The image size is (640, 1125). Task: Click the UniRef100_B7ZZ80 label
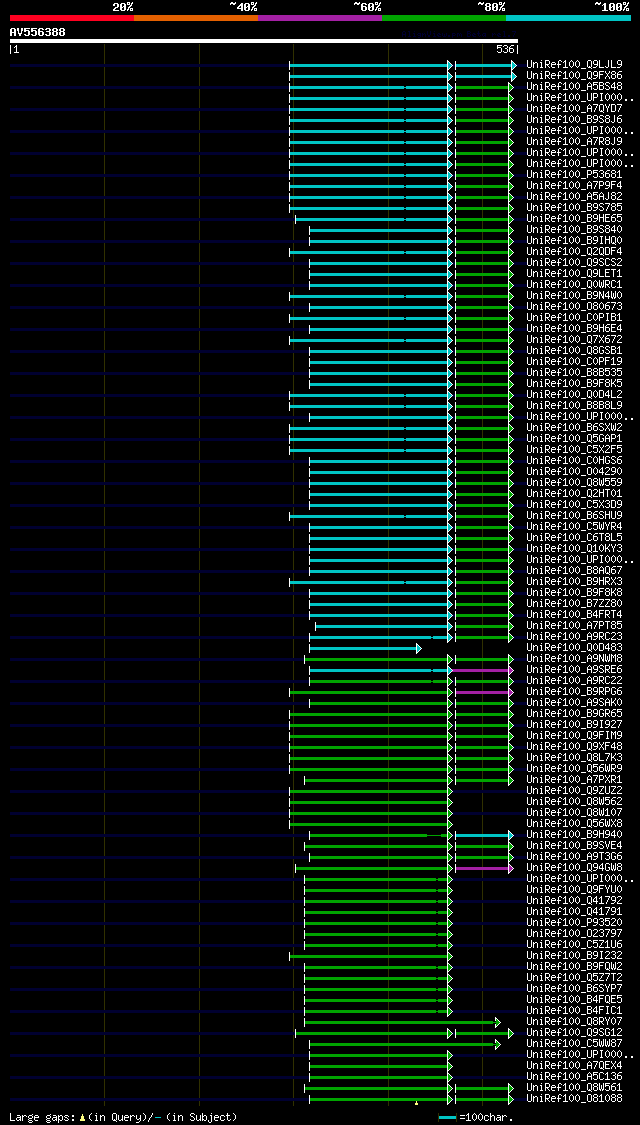click(574, 603)
